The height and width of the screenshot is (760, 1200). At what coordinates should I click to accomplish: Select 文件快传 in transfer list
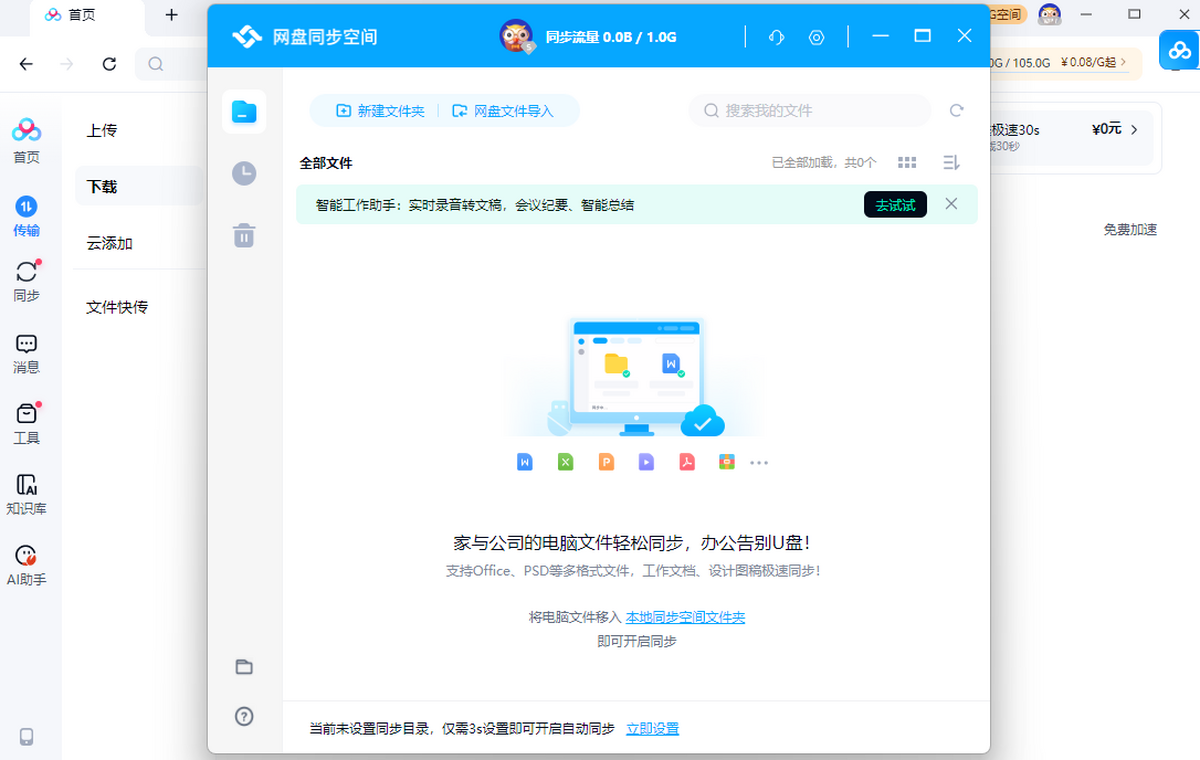click(x=117, y=307)
